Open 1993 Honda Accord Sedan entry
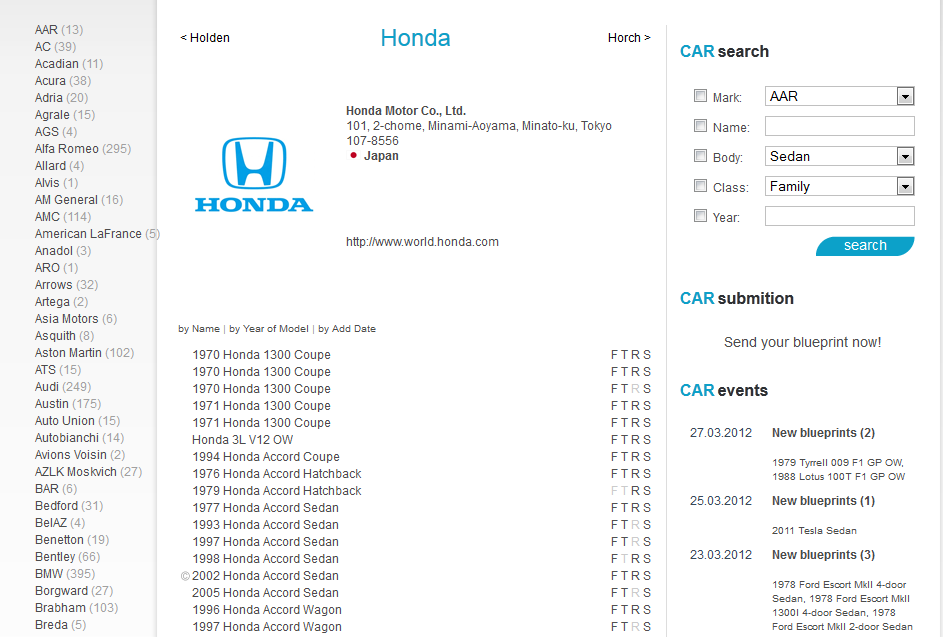This screenshot has height=637, width=943. click(x=265, y=525)
